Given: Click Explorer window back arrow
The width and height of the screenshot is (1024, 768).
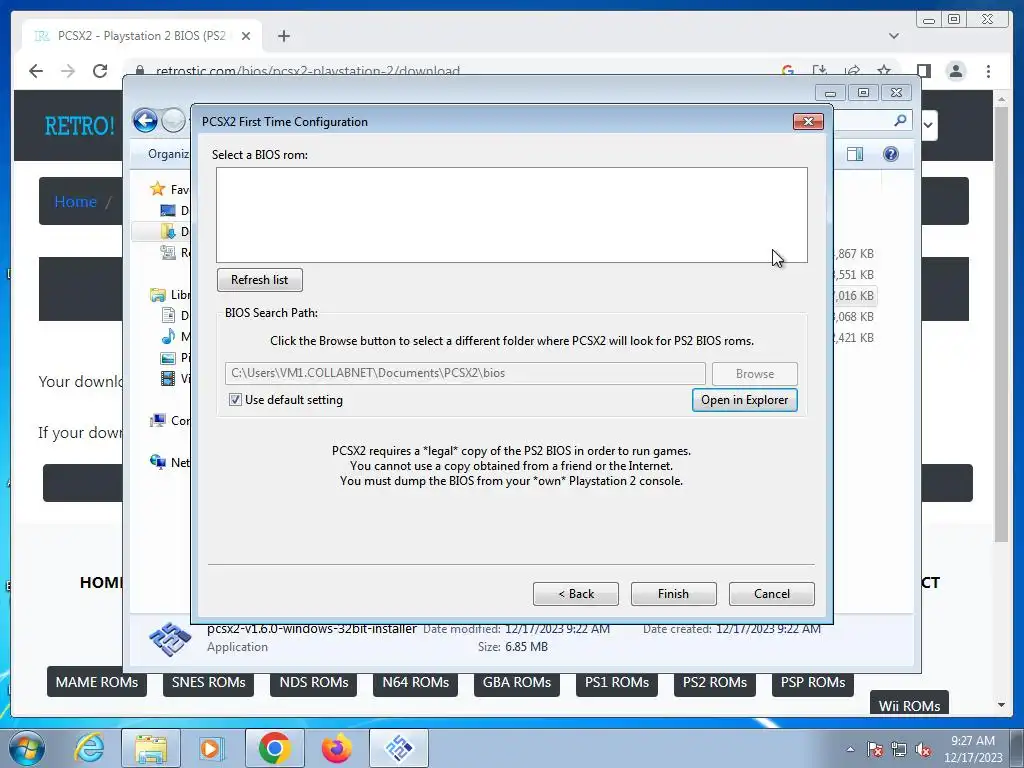Looking at the screenshot, I should (x=145, y=121).
